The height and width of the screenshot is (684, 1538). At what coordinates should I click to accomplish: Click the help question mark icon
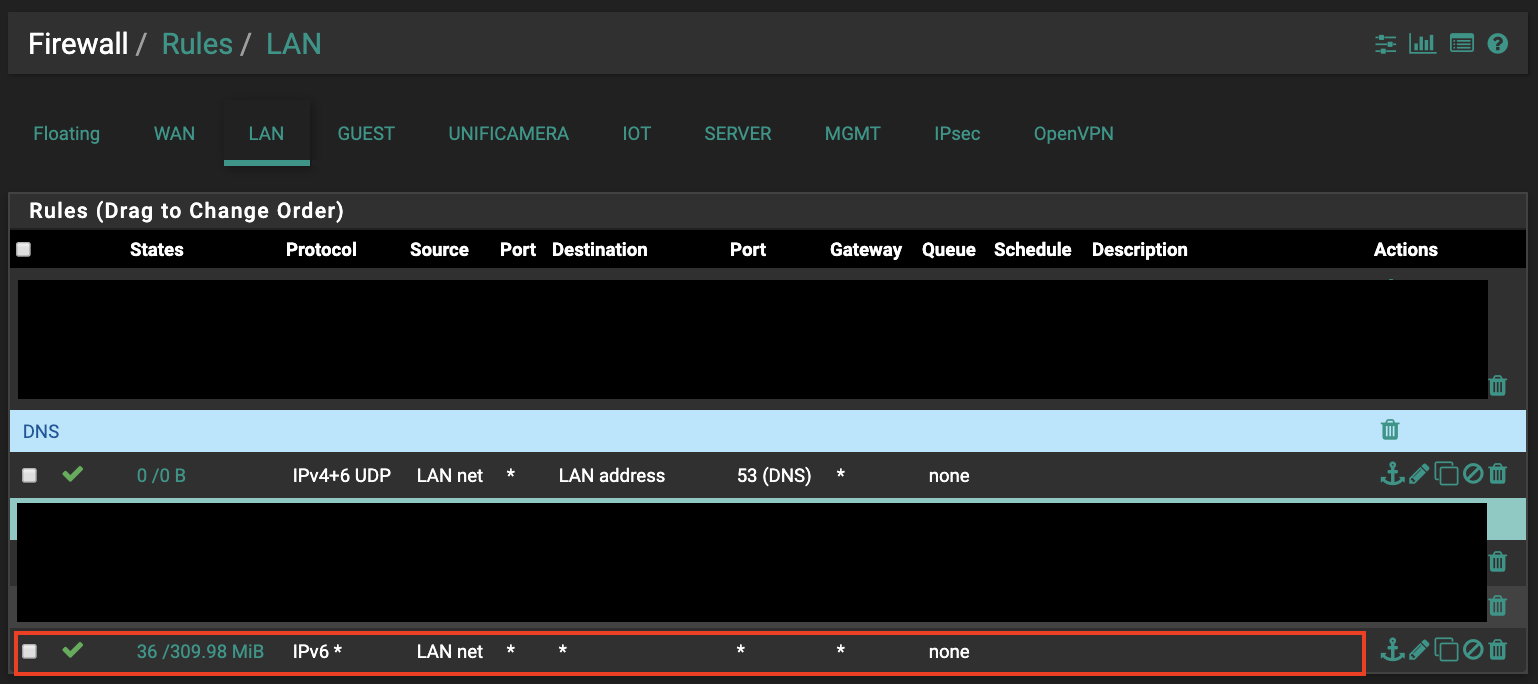(x=1497, y=44)
